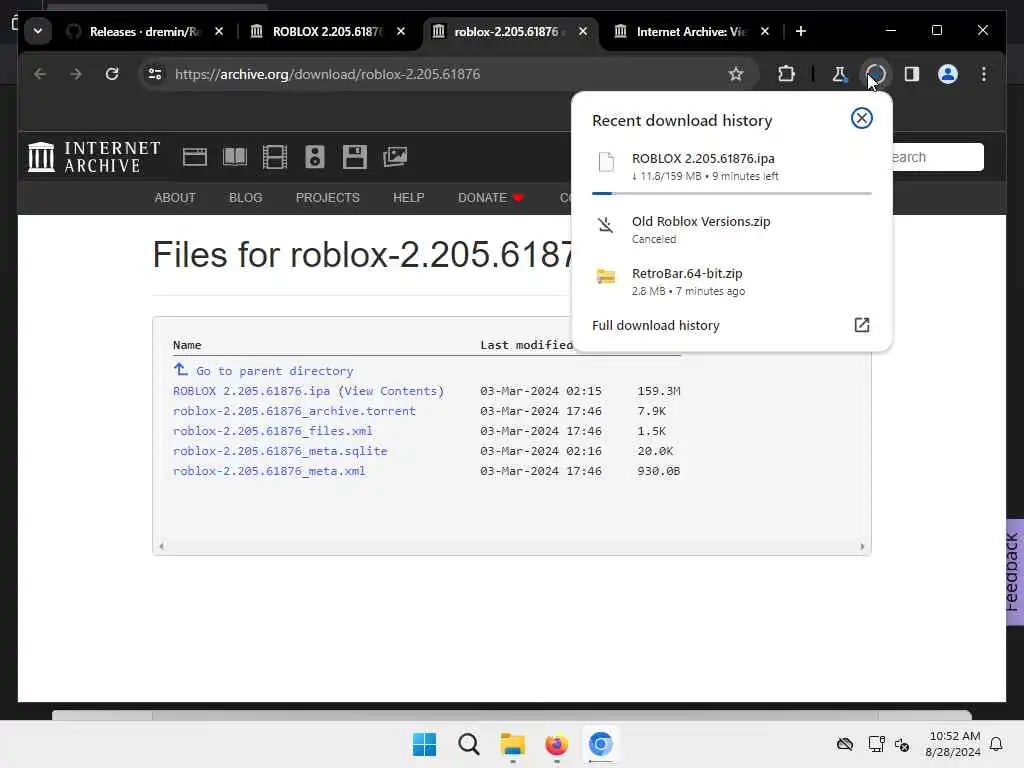1024x768 pixels.
Task: Open the HELP menu item
Action: point(408,197)
